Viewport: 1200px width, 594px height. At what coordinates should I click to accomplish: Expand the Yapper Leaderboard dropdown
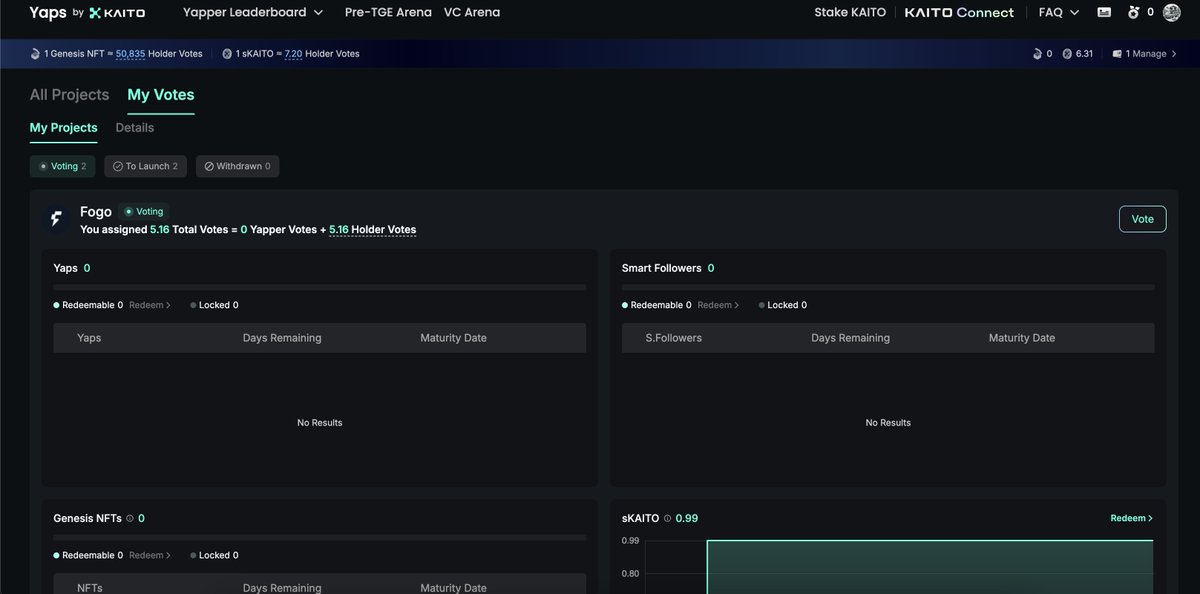click(253, 13)
